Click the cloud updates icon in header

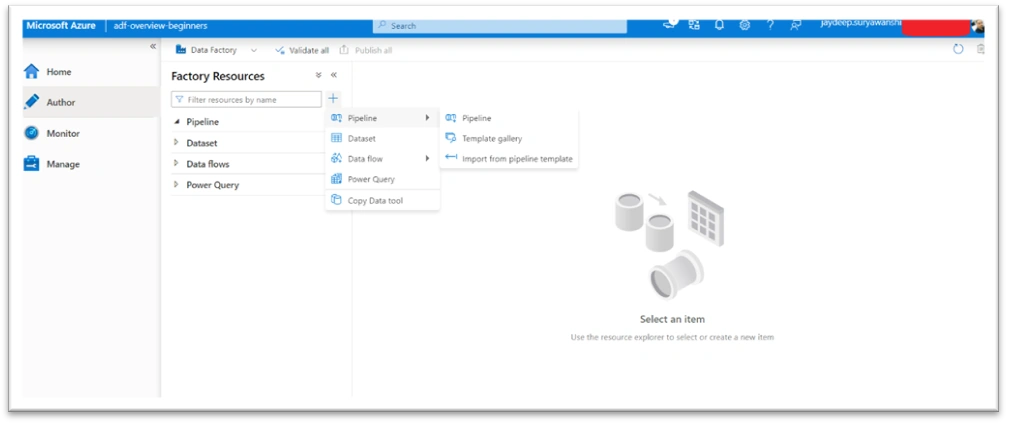point(670,24)
